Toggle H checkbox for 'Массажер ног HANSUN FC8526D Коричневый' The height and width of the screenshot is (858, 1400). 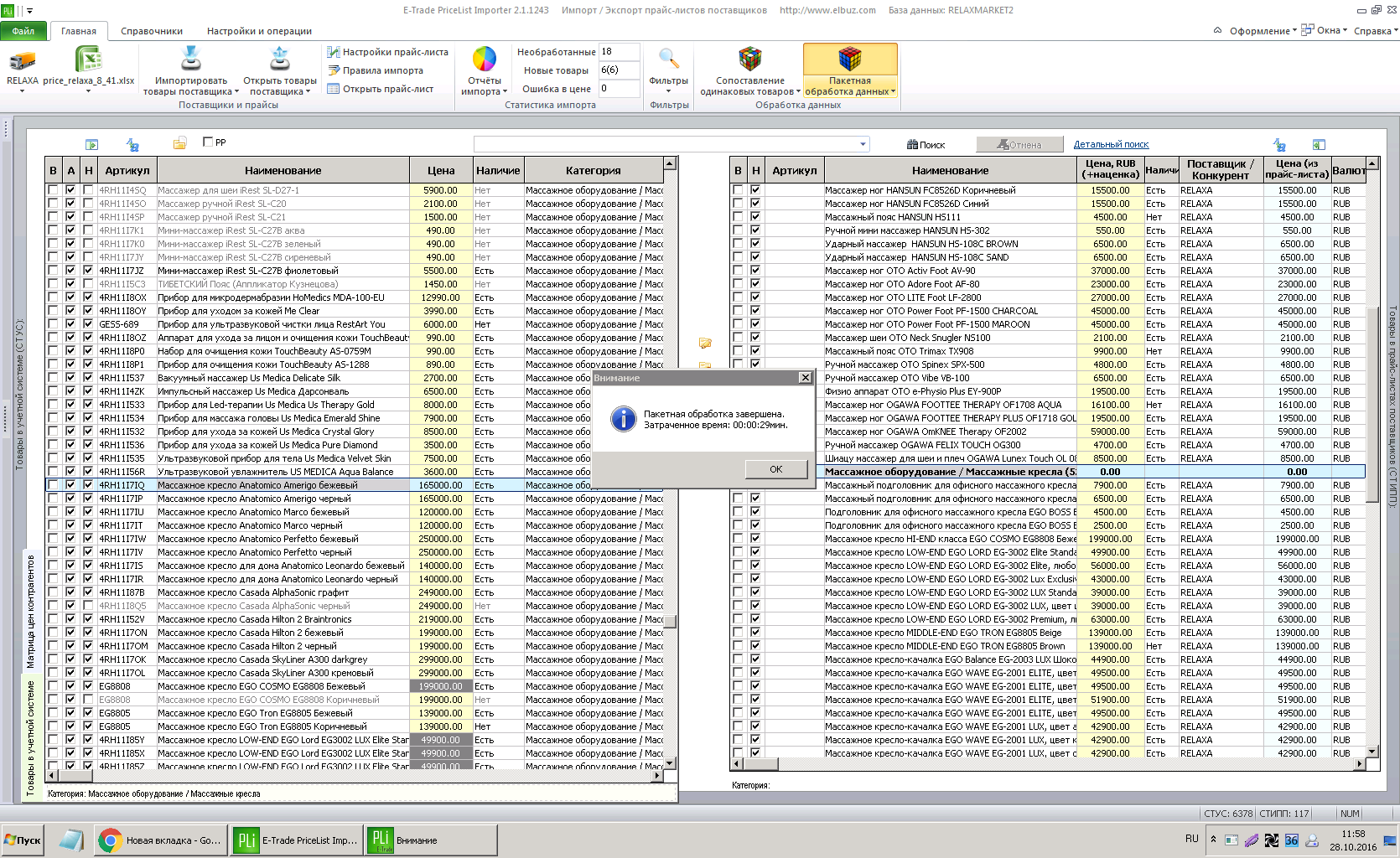(755, 190)
